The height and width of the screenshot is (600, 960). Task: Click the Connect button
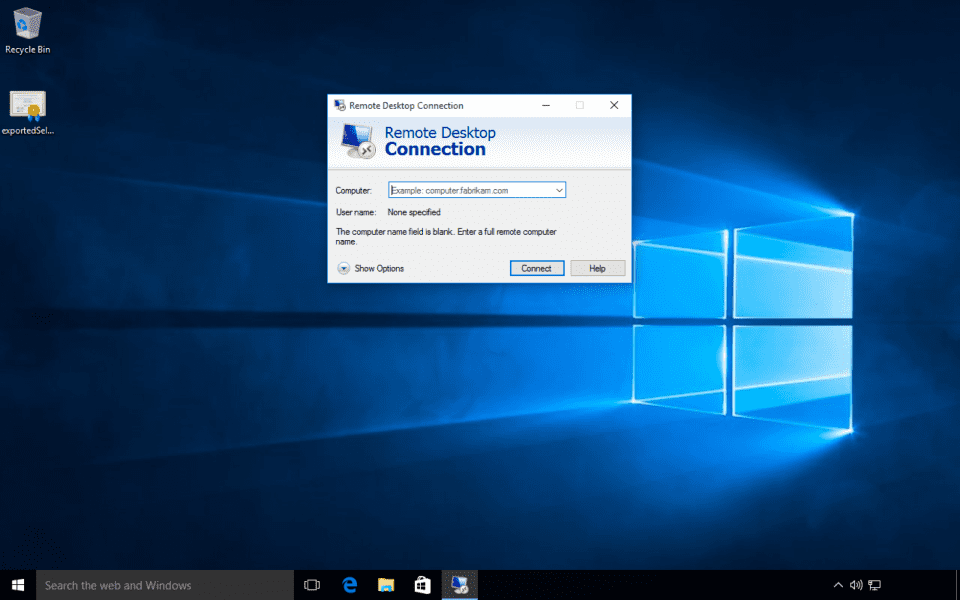(x=537, y=267)
